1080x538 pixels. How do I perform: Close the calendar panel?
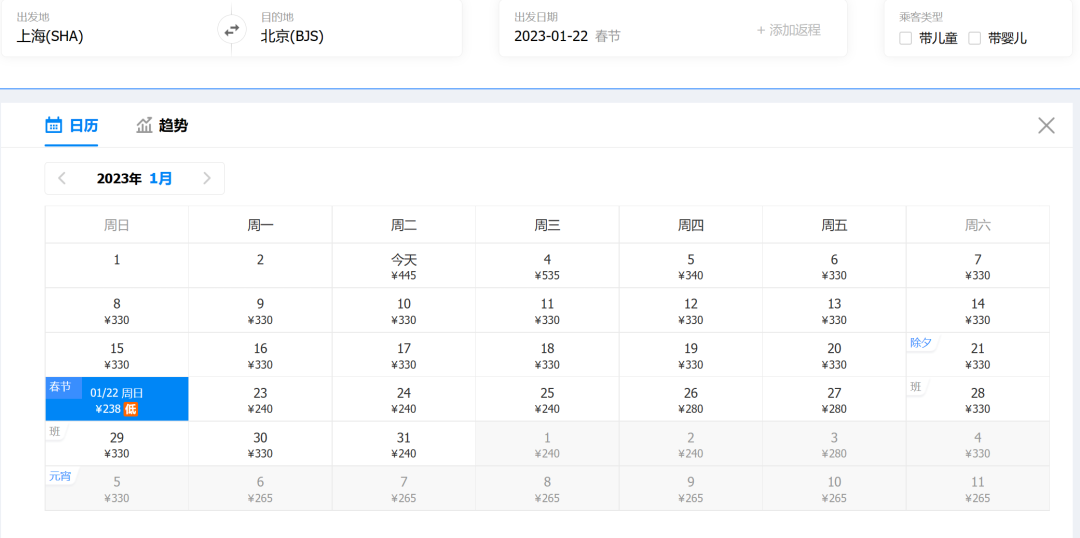click(x=1046, y=125)
